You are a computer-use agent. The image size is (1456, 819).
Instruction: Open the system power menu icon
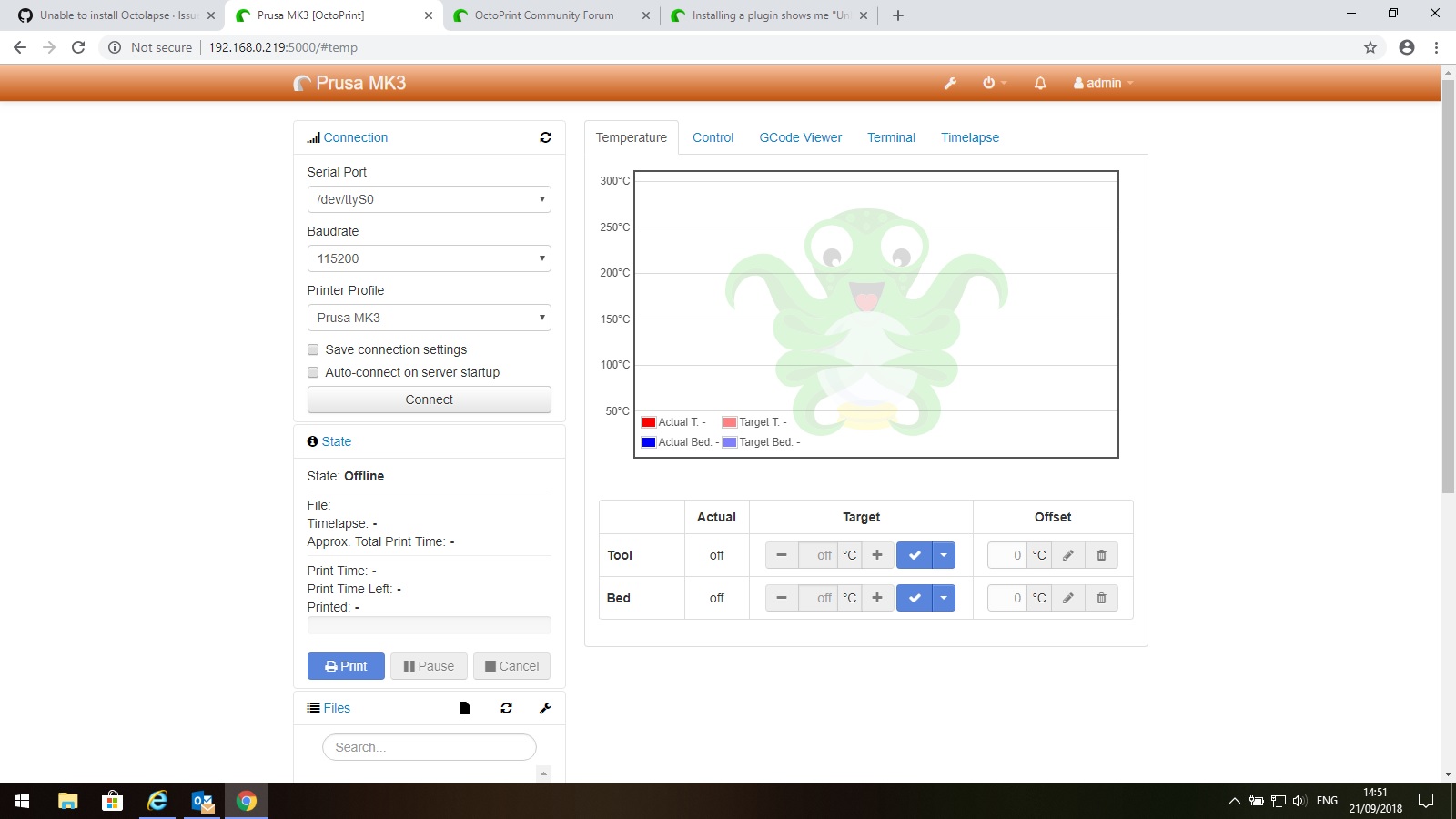pos(994,83)
